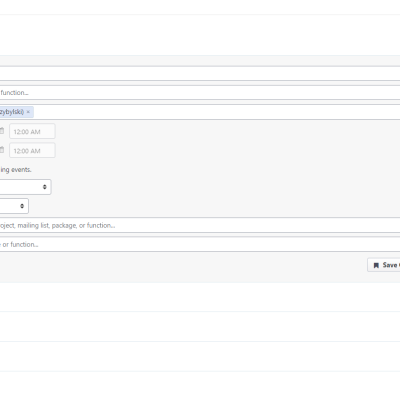Focus the blank text field at the form top

click(x=200, y=74)
